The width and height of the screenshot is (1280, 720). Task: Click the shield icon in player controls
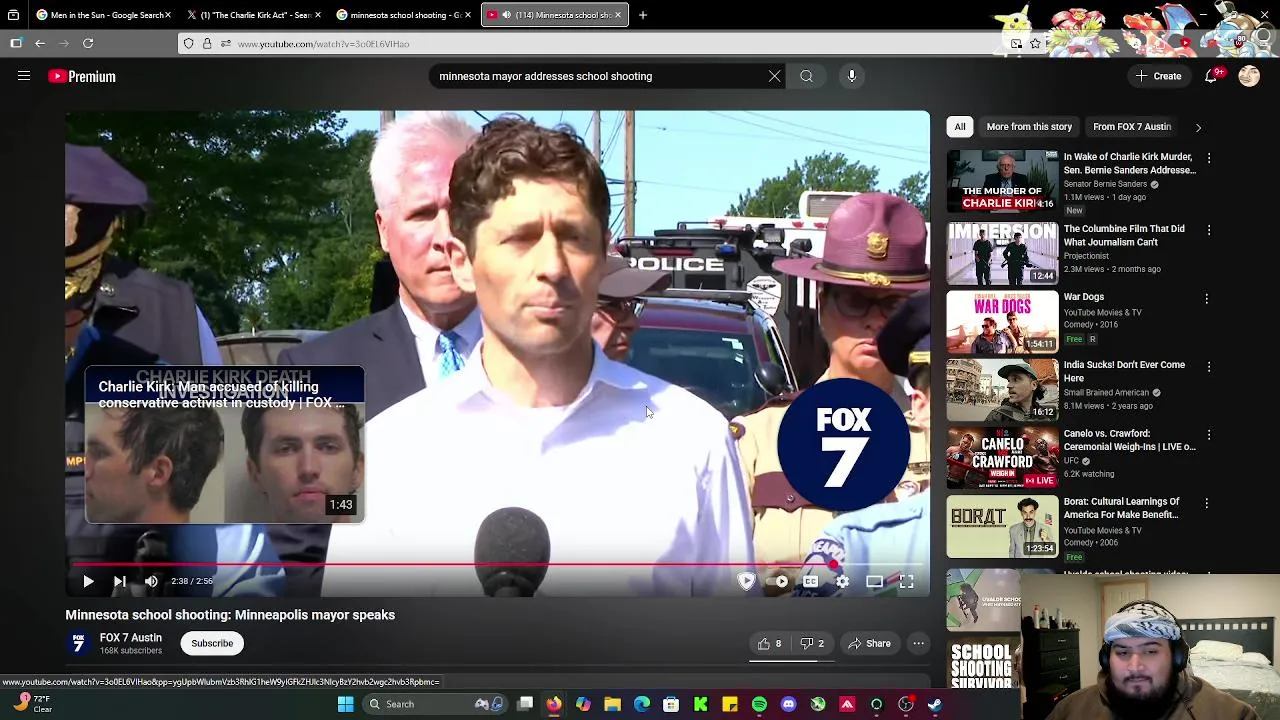(746, 581)
